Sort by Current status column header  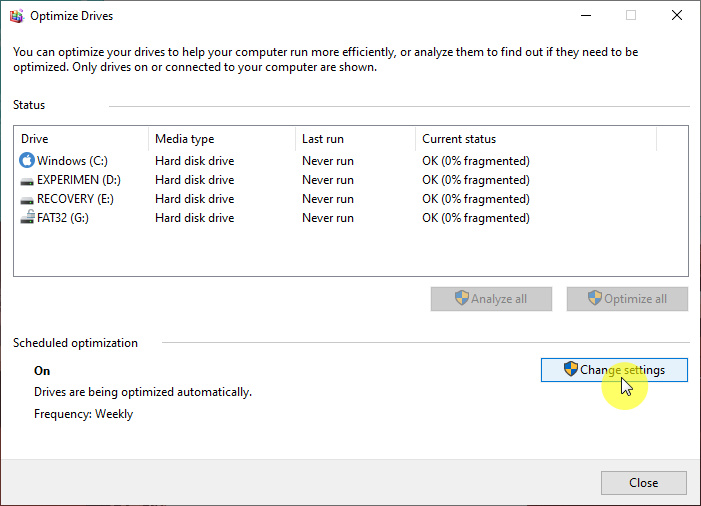[536, 139]
